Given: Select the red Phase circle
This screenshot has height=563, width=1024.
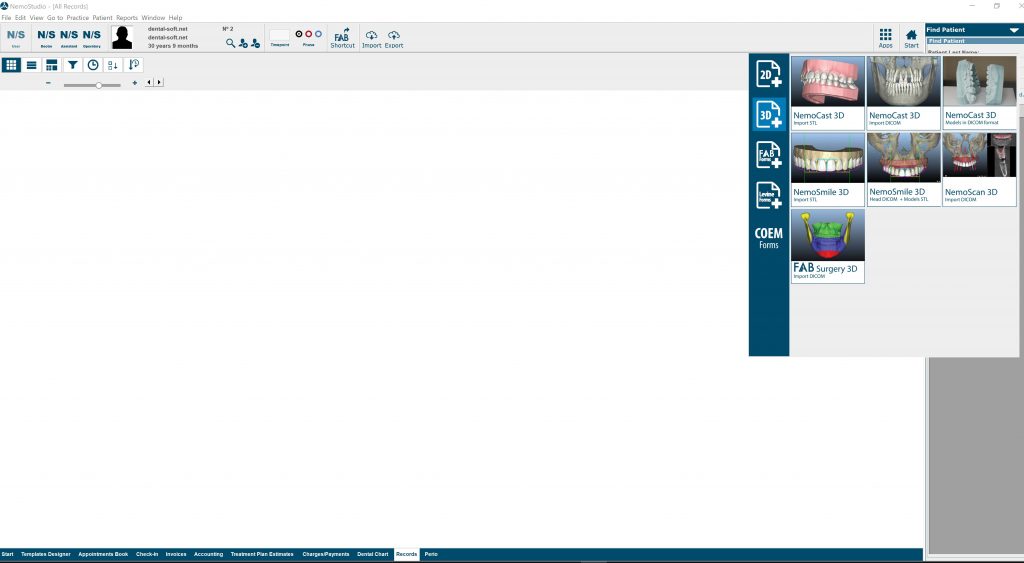Looking at the screenshot, I should coord(308,34).
